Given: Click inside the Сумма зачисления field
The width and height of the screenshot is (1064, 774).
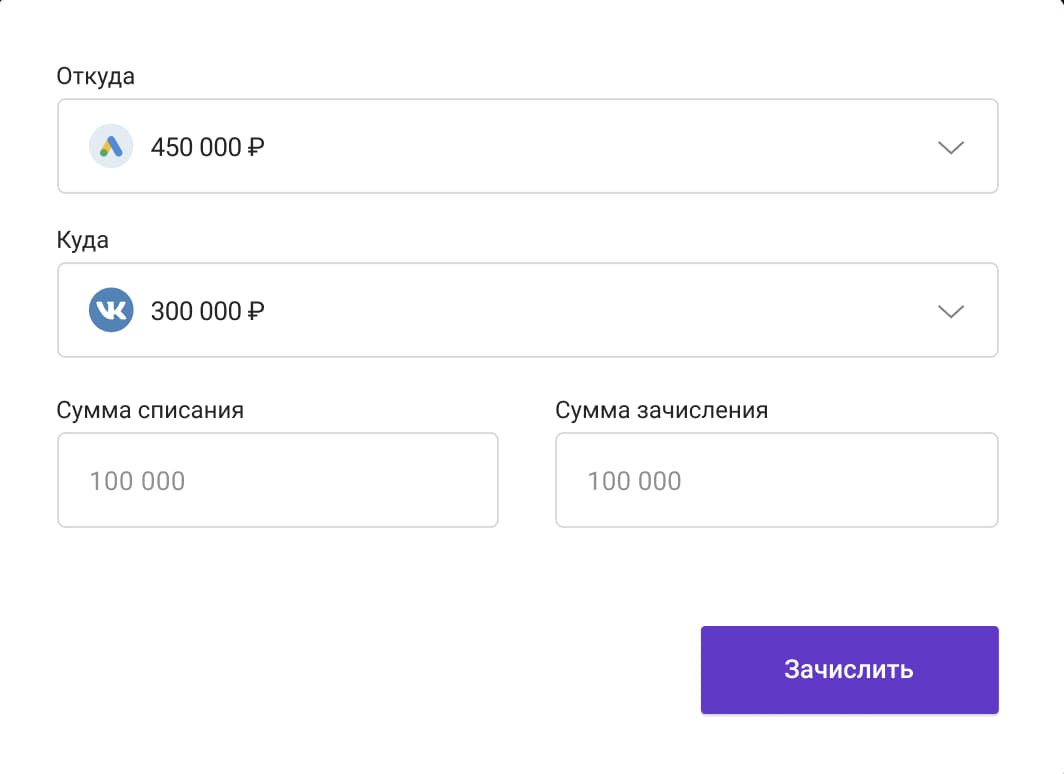Looking at the screenshot, I should click(x=776, y=480).
